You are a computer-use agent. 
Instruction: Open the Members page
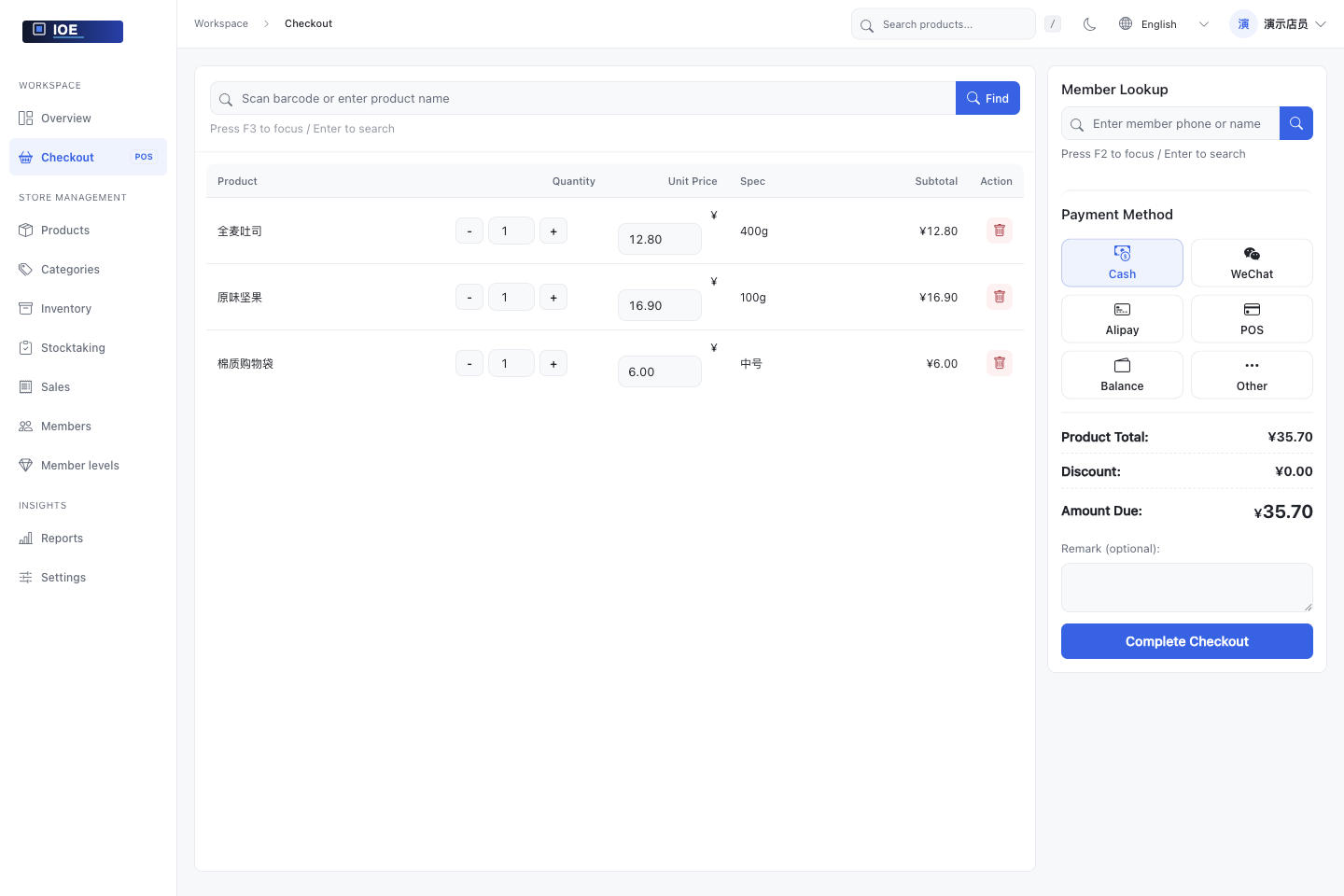click(88, 427)
